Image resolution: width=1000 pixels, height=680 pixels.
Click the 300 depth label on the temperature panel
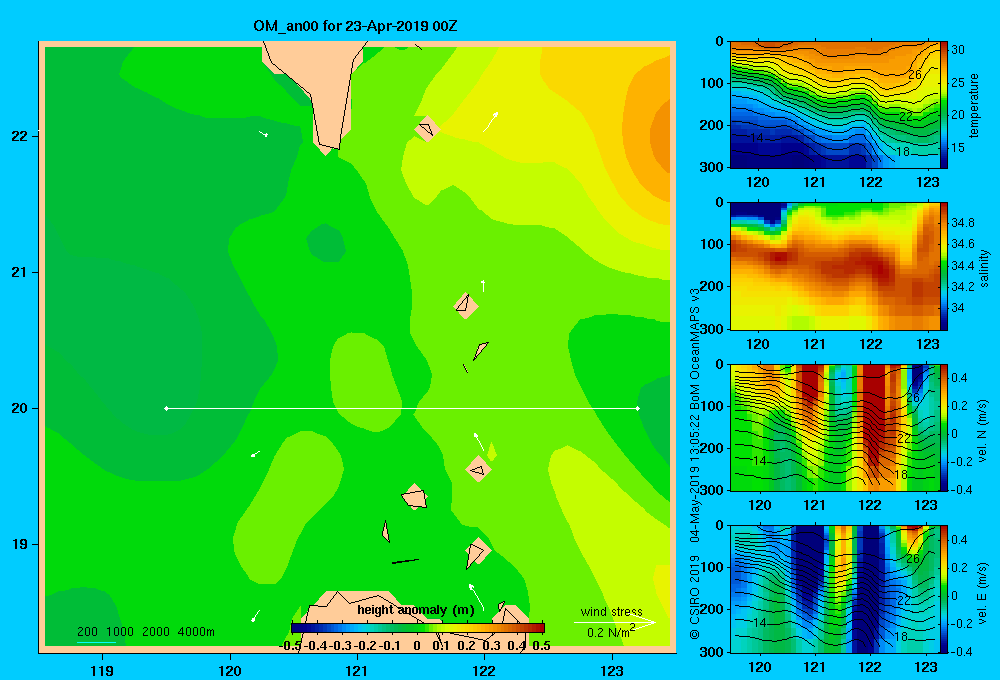711,167
